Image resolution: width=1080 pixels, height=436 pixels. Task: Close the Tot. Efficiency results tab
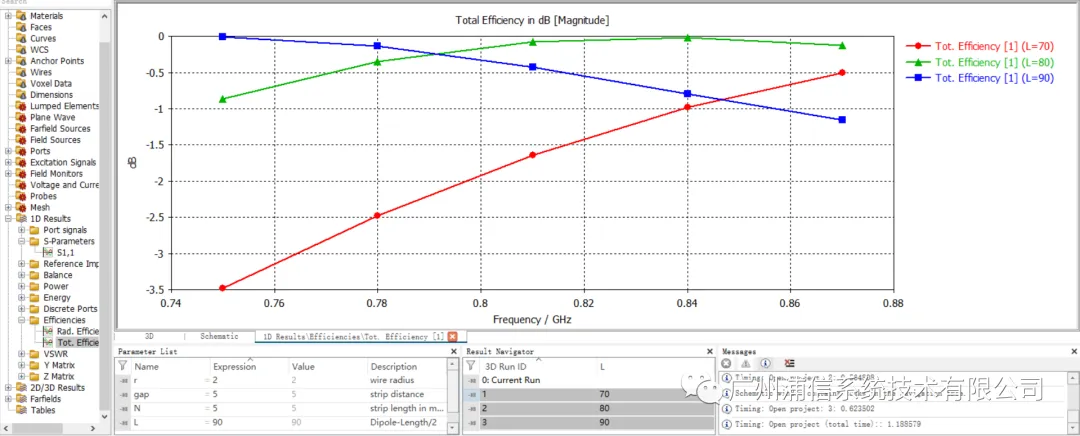click(x=453, y=336)
